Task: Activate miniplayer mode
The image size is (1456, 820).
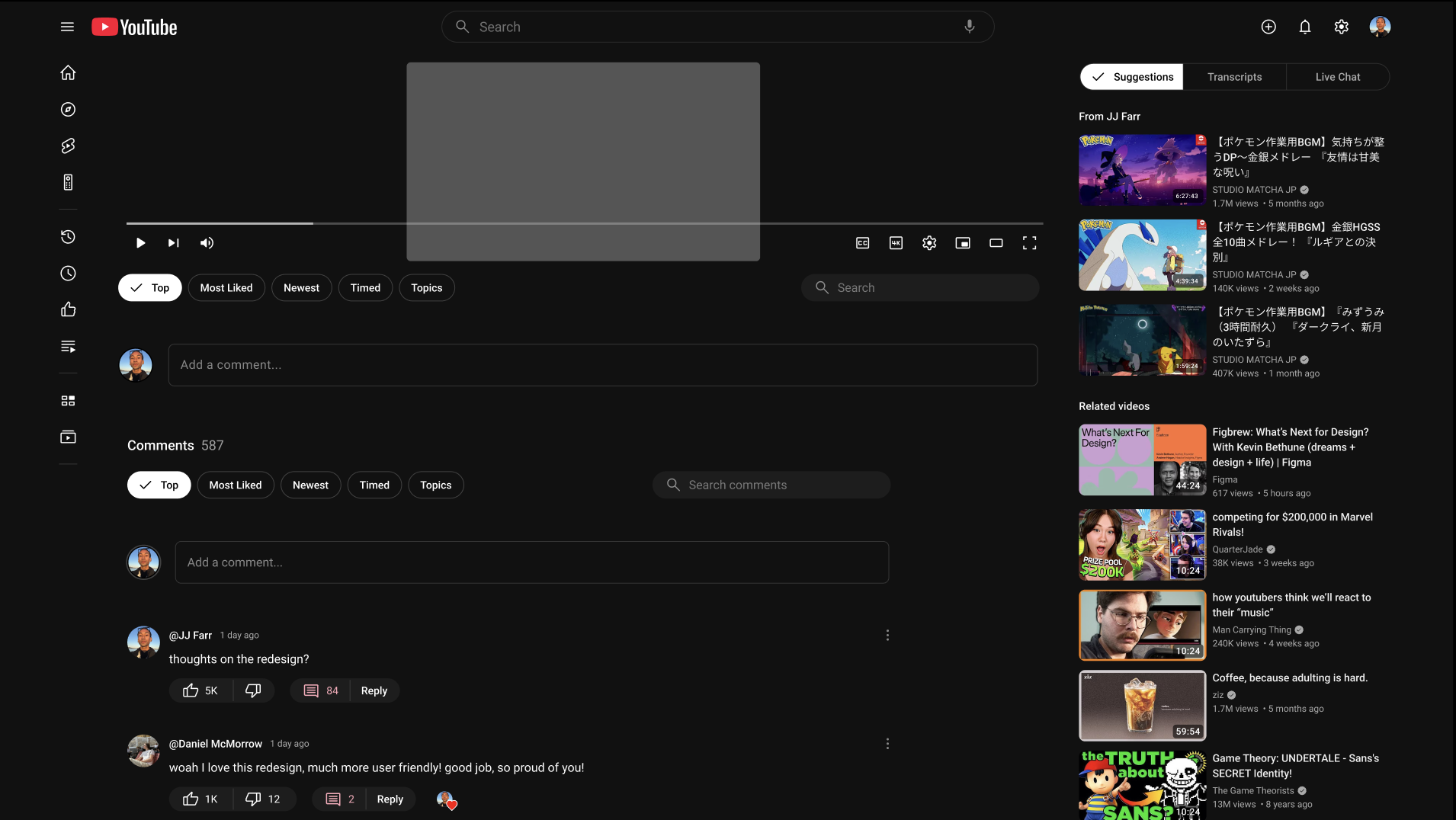Action: click(x=963, y=243)
